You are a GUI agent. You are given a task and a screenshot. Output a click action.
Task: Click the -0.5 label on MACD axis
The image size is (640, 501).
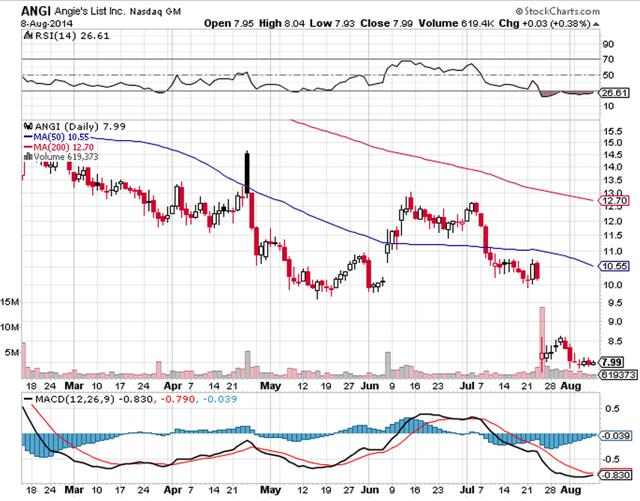coord(611,459)
